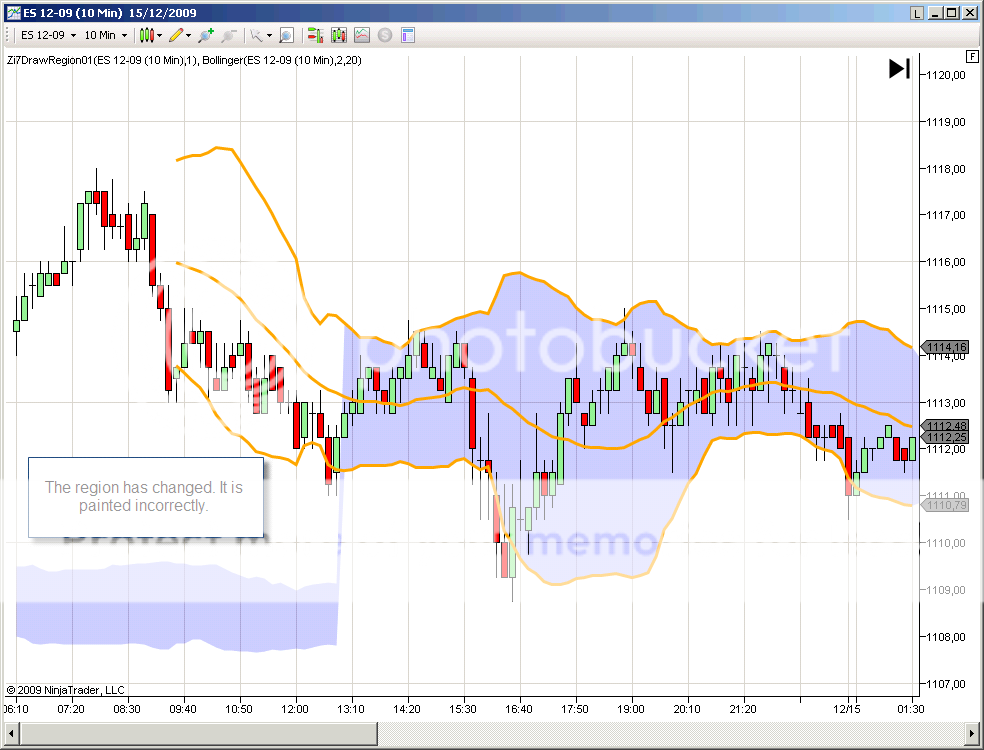
Task: Click the 1114,16 price marker label
Action: [946, 348]
